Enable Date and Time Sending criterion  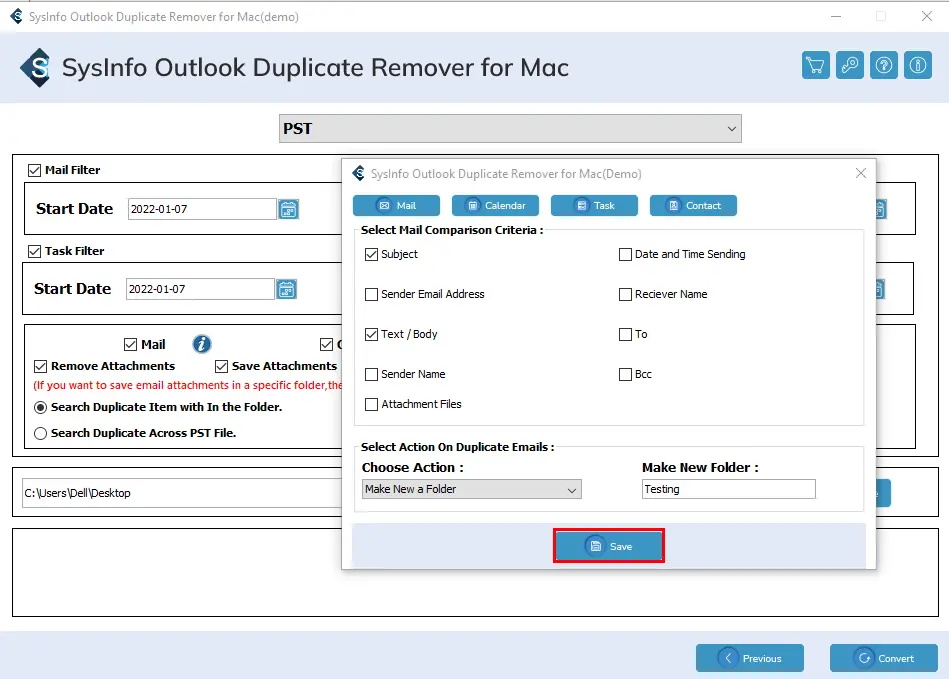coord(625,255)
